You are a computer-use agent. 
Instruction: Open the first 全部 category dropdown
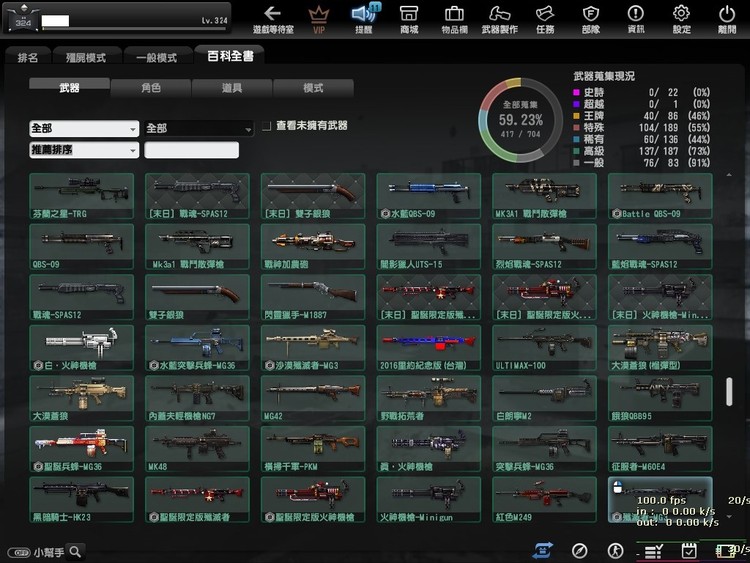point(84,129)
